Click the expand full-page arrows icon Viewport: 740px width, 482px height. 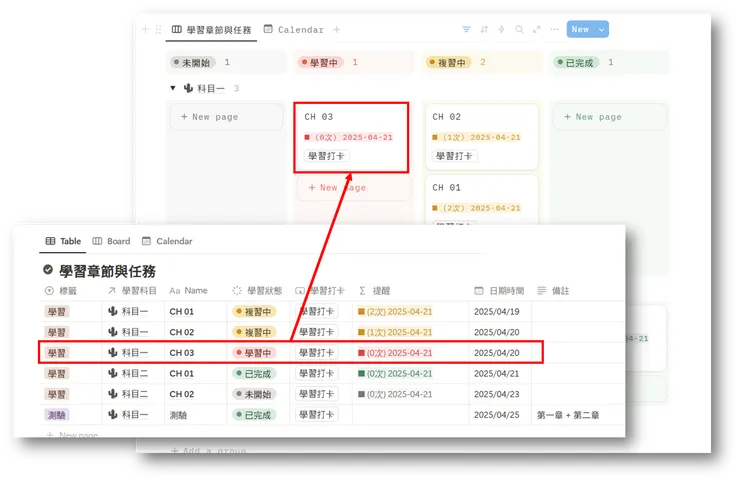coord(537,29)
